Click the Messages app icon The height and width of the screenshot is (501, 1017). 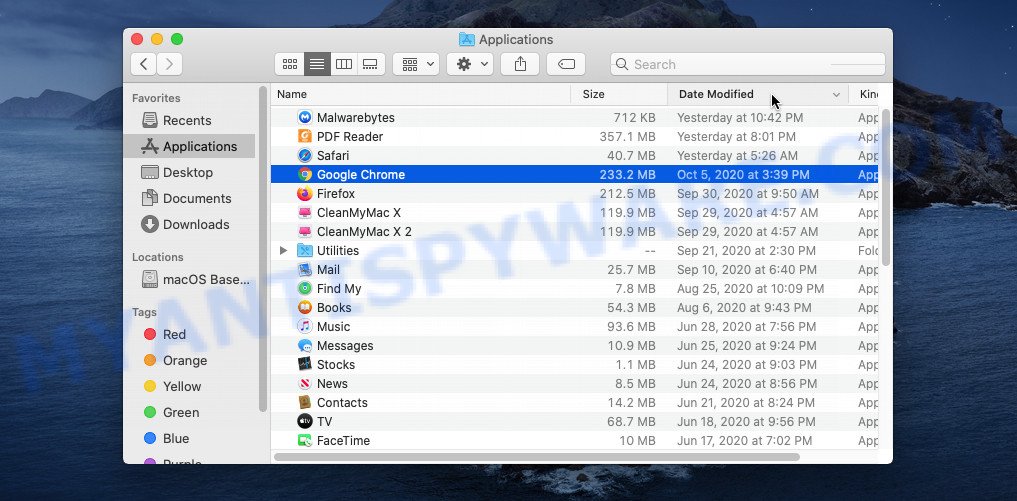coord(305,345)
